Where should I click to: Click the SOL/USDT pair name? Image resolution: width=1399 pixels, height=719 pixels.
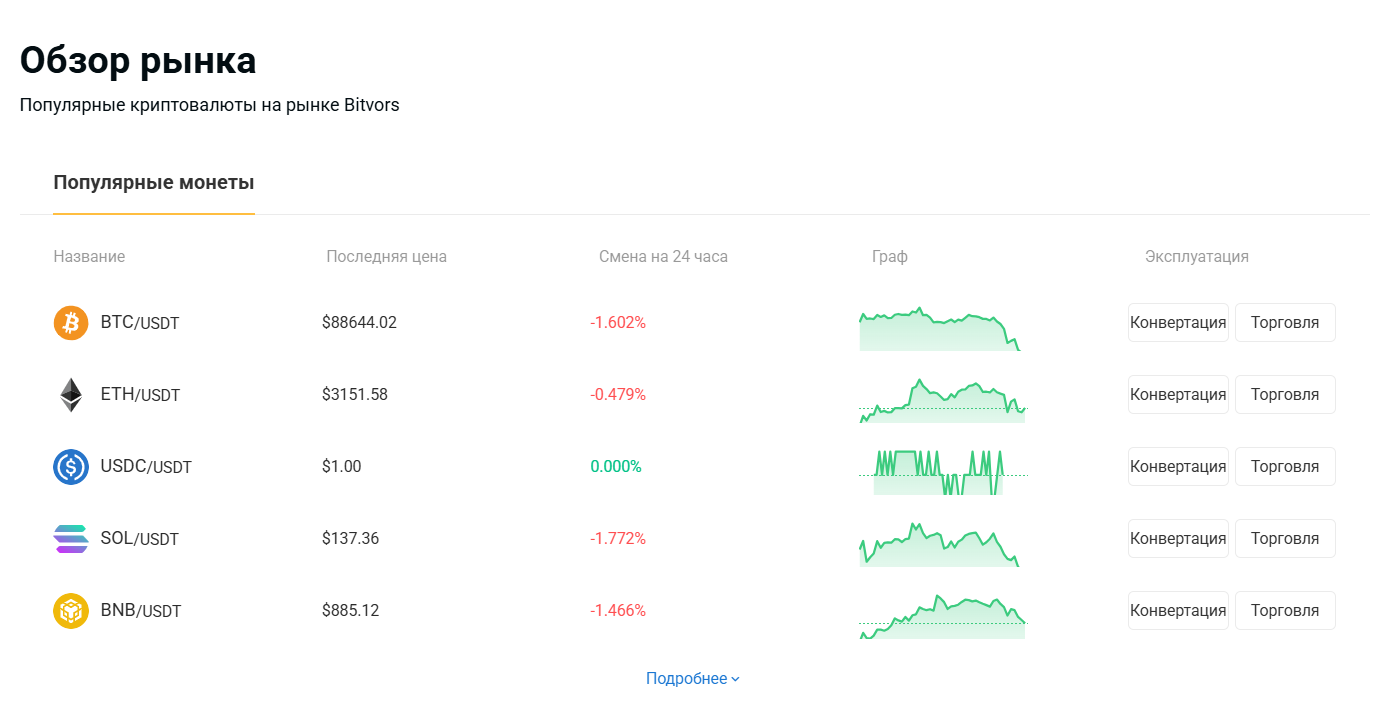[140, 539]
